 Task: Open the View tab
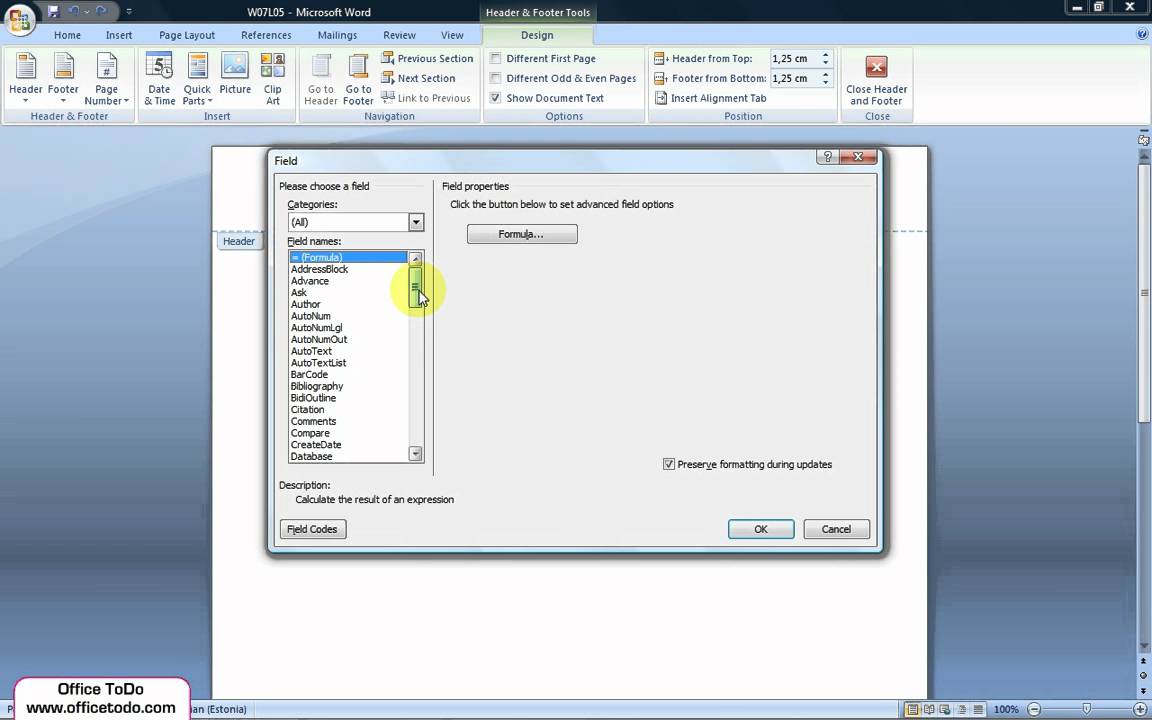pos(453,35)
